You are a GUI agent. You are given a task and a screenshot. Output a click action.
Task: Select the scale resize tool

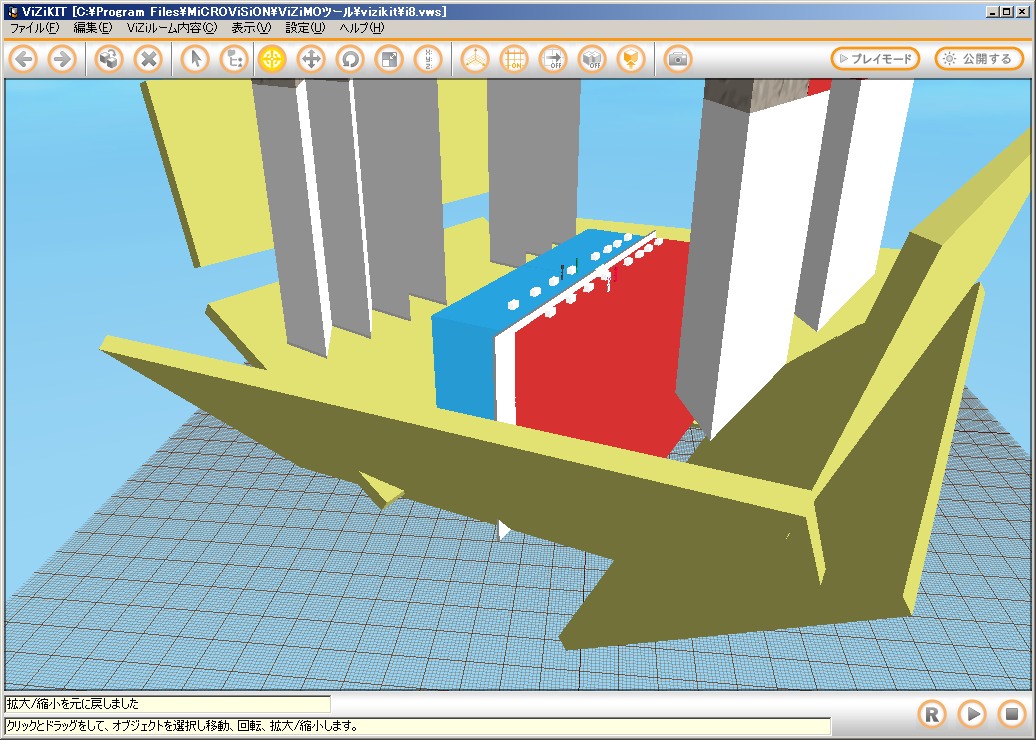[x=389, y=59]
